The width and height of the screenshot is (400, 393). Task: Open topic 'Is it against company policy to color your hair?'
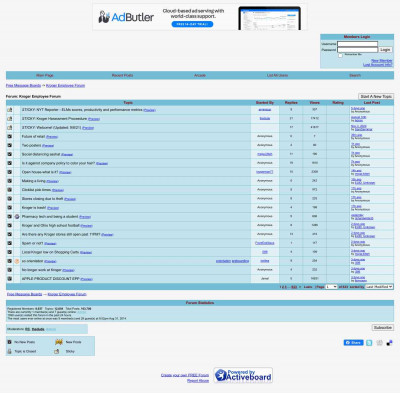[58, 163]
